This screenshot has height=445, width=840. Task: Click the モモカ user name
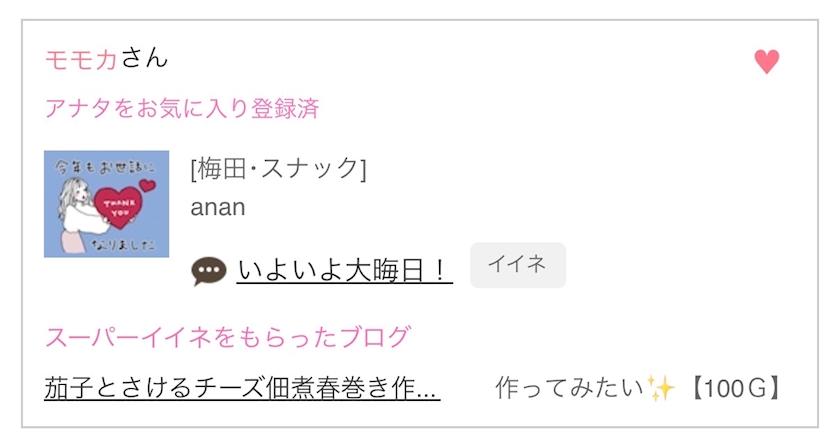81,59
